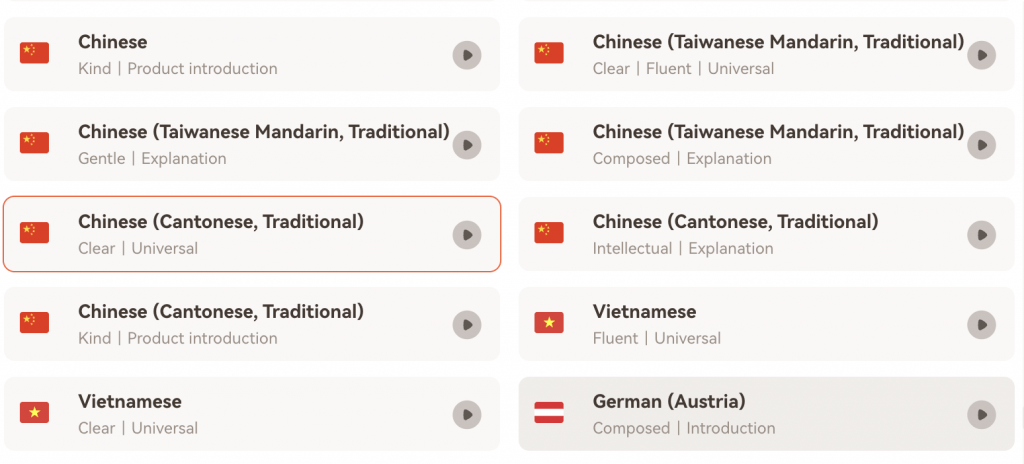Select the German (Austria) voice card
This screenshot has height=464, width=1024.
pyautogui.click(x=767, y=414)
